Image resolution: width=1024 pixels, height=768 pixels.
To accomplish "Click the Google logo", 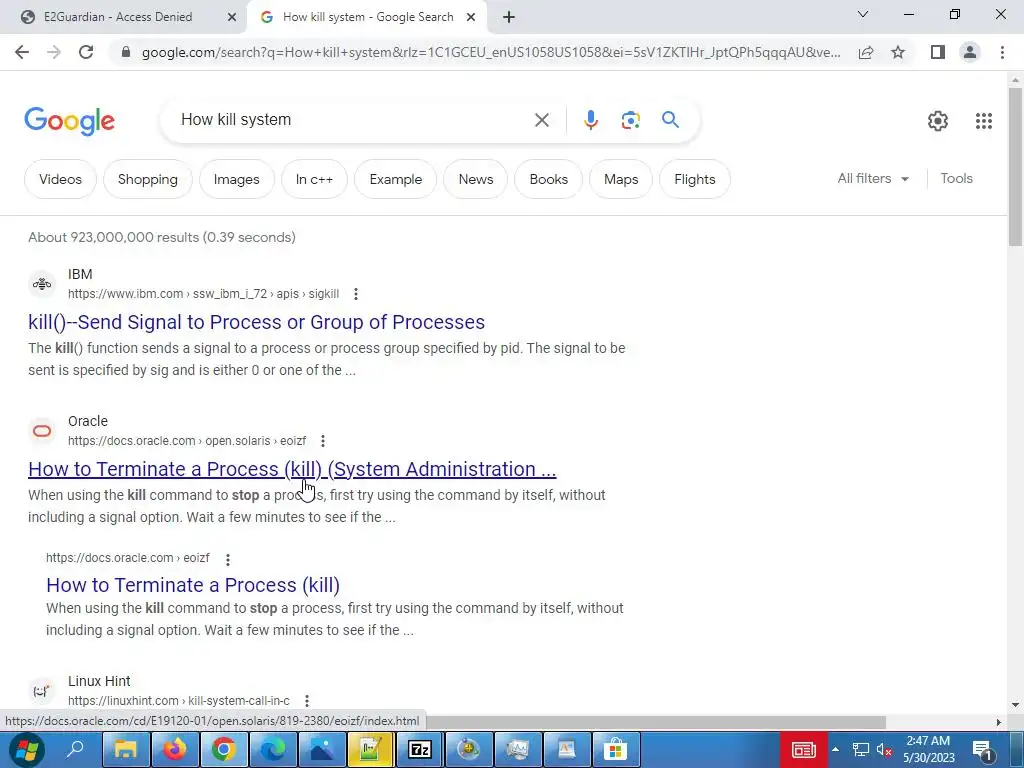I will click(x=70, y=121).
